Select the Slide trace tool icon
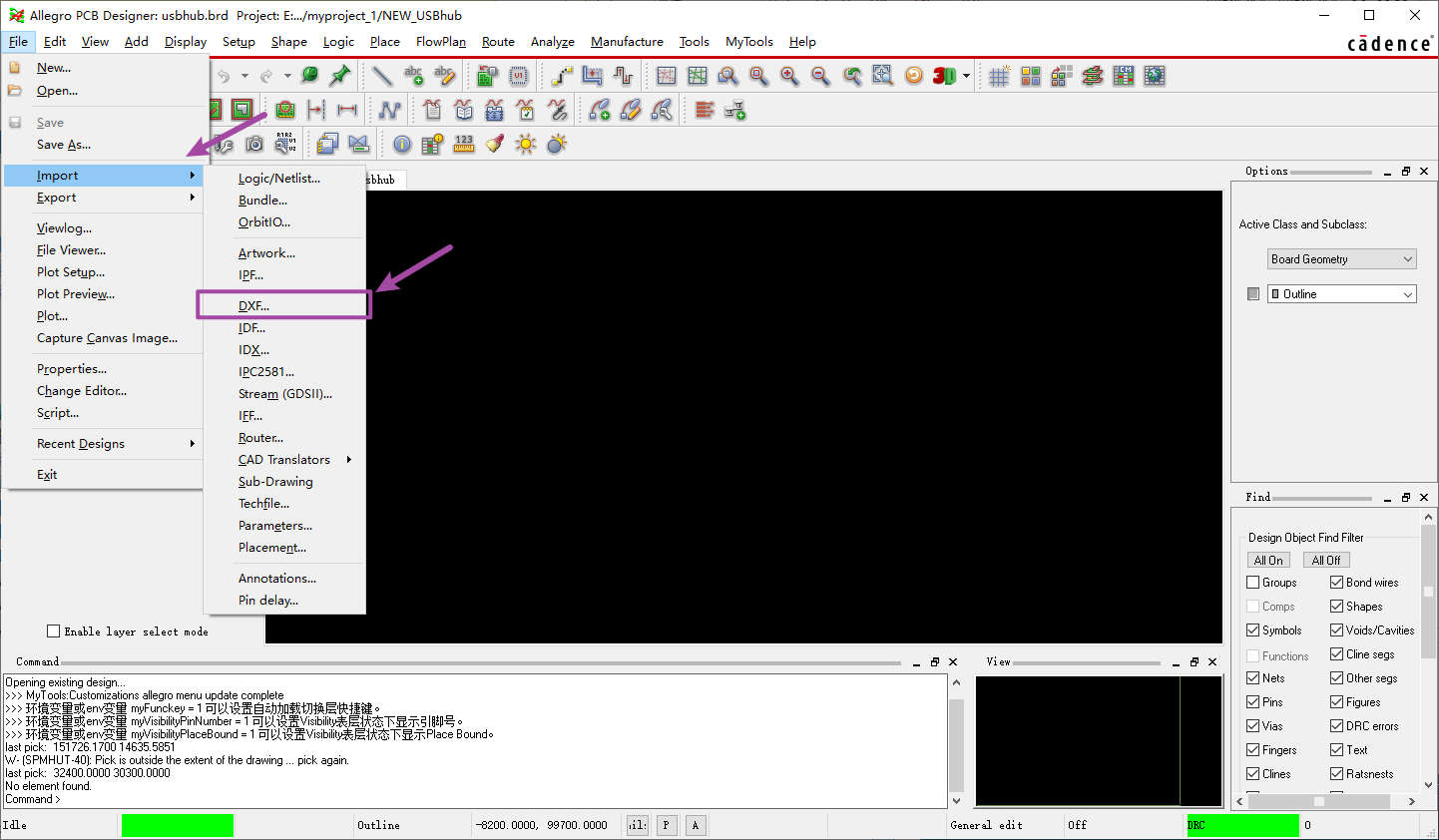The image size is (1439, 840). point(593,76)
